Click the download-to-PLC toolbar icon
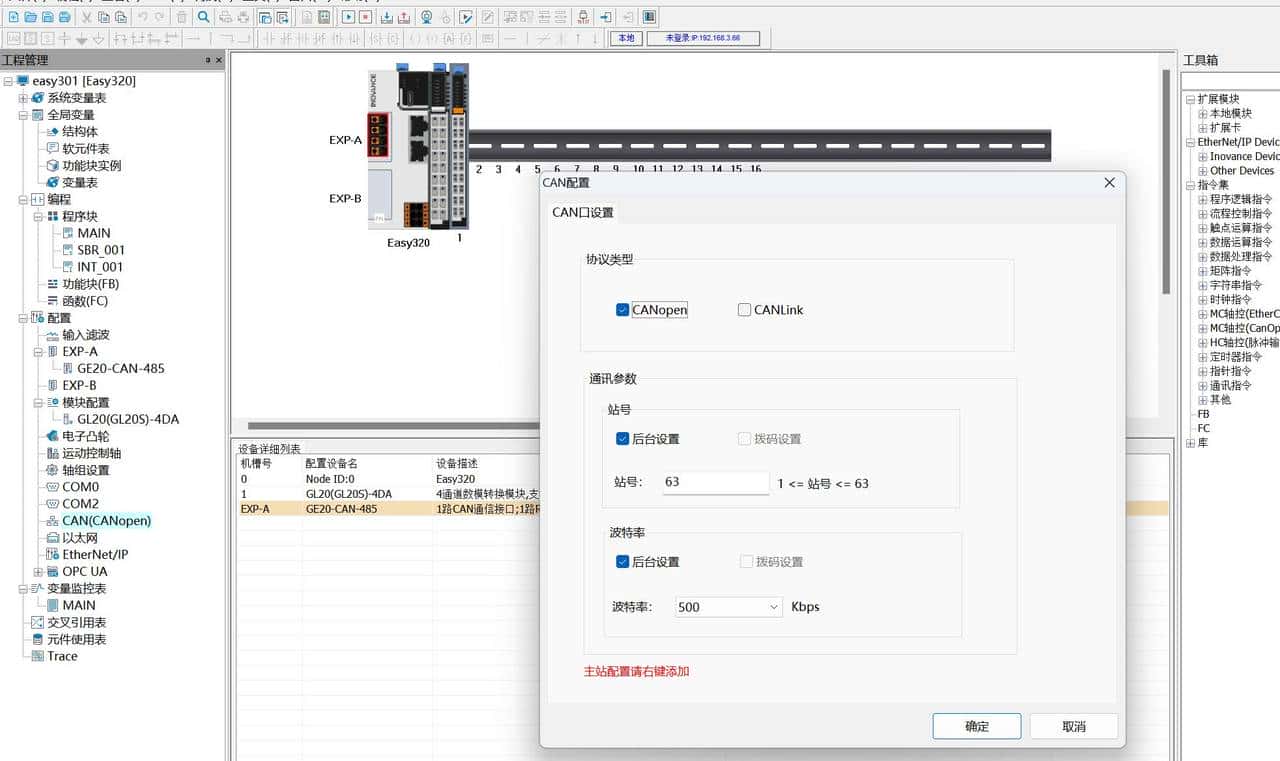 pos(389,17)
